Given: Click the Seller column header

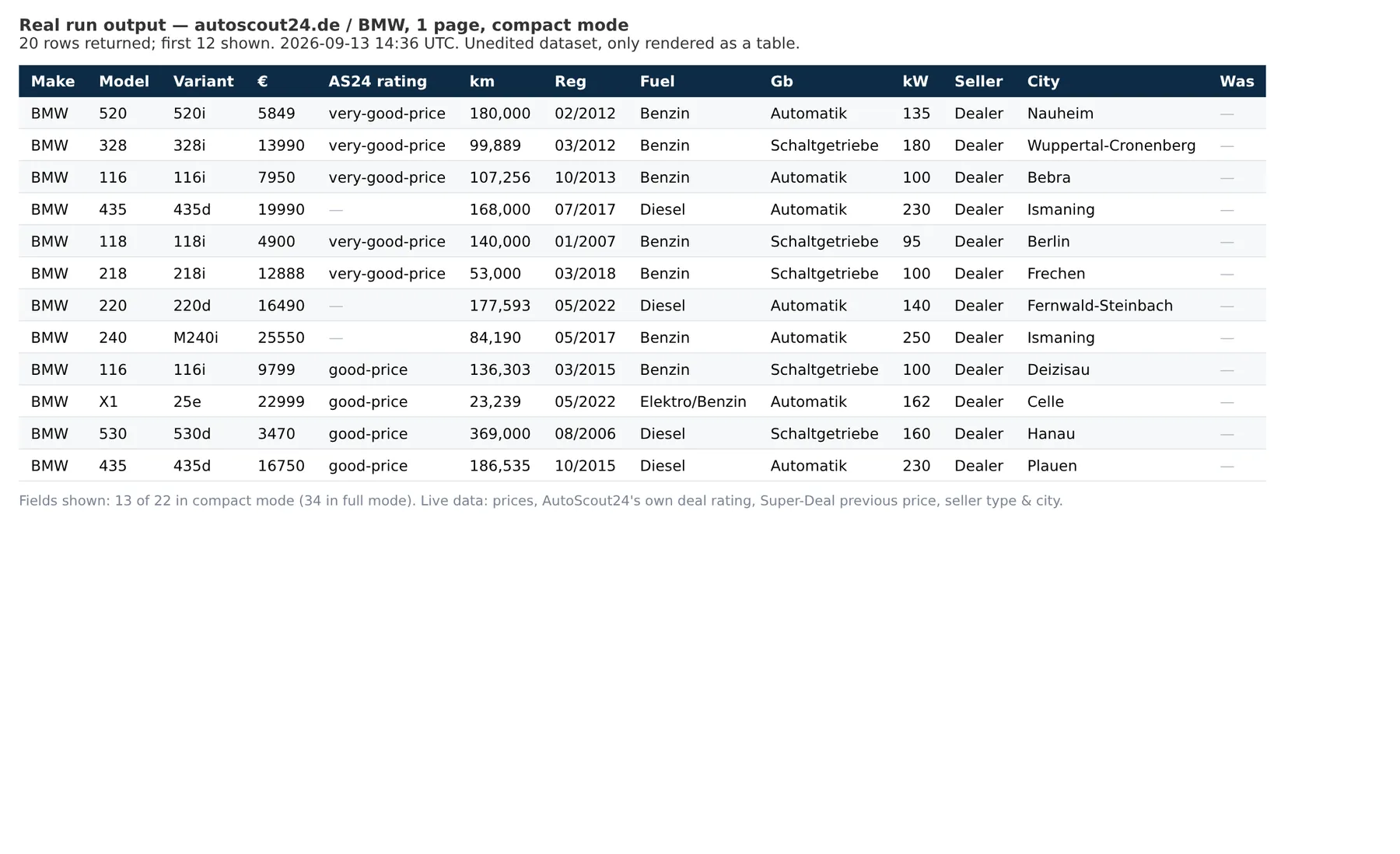Looking at the screenshot, I should coord(978,82).
